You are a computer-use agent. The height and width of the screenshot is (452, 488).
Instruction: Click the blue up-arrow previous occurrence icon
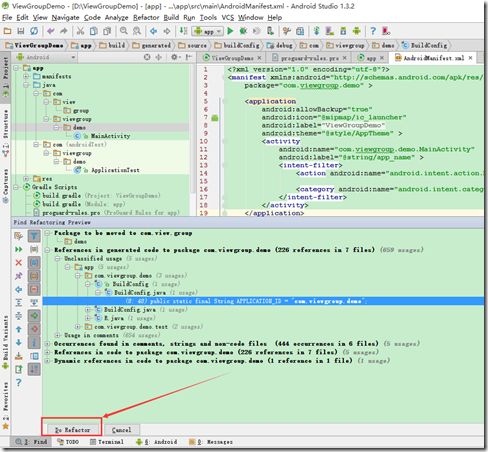pyautogui.click(x=19, y=329)
